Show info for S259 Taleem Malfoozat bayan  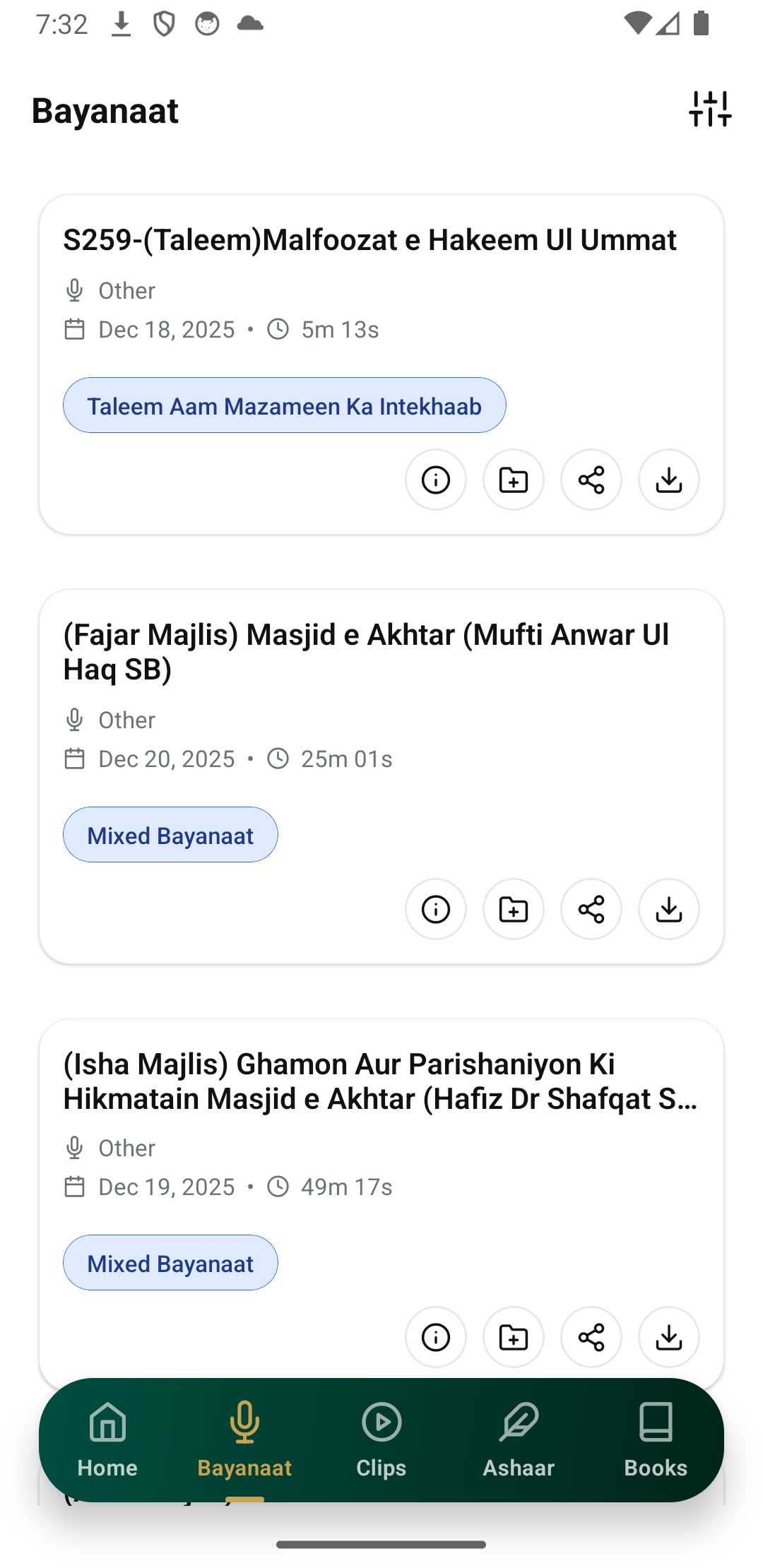pos(436,480)
